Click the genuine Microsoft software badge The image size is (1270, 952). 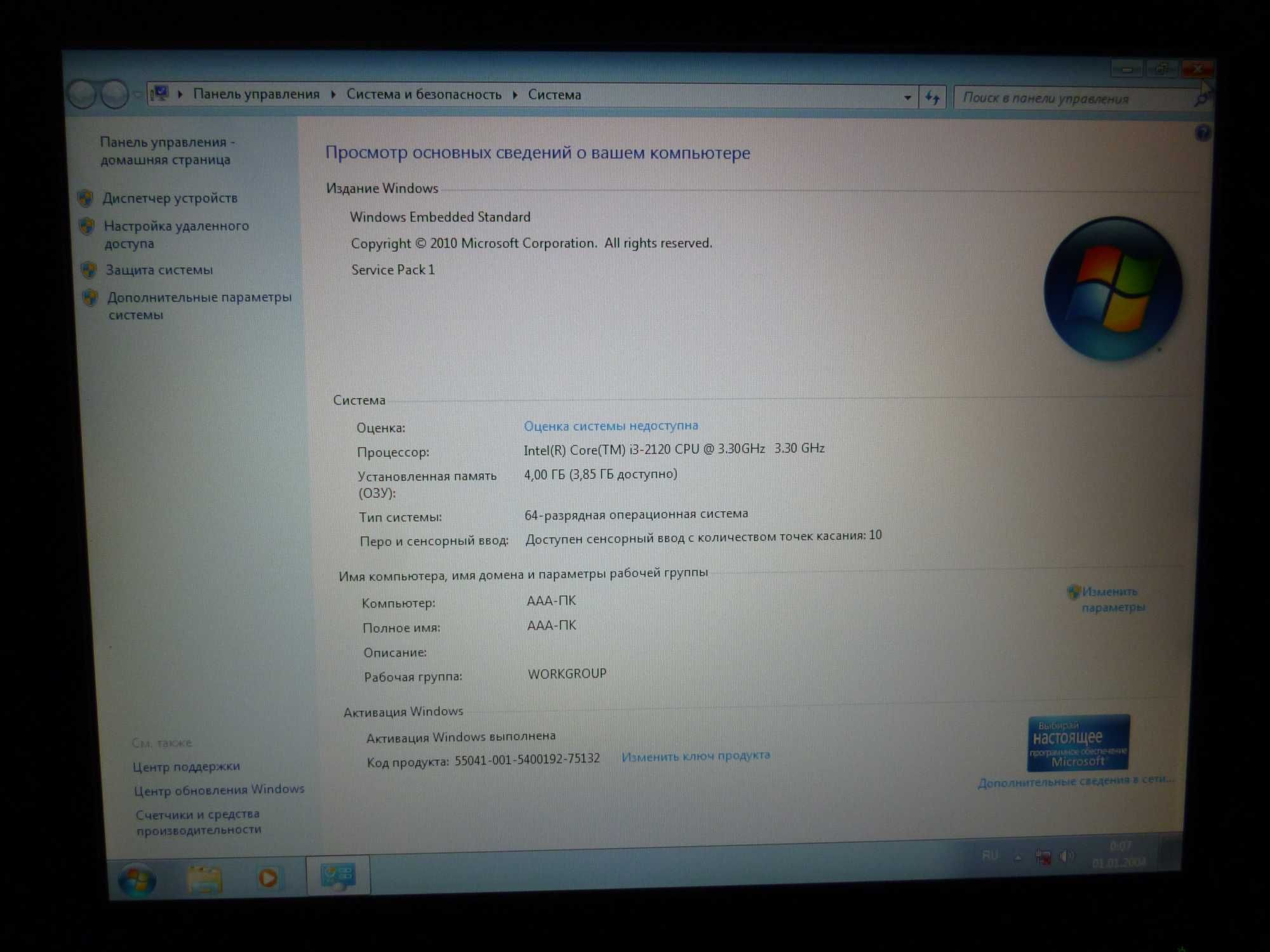(x=1078, y=743)
